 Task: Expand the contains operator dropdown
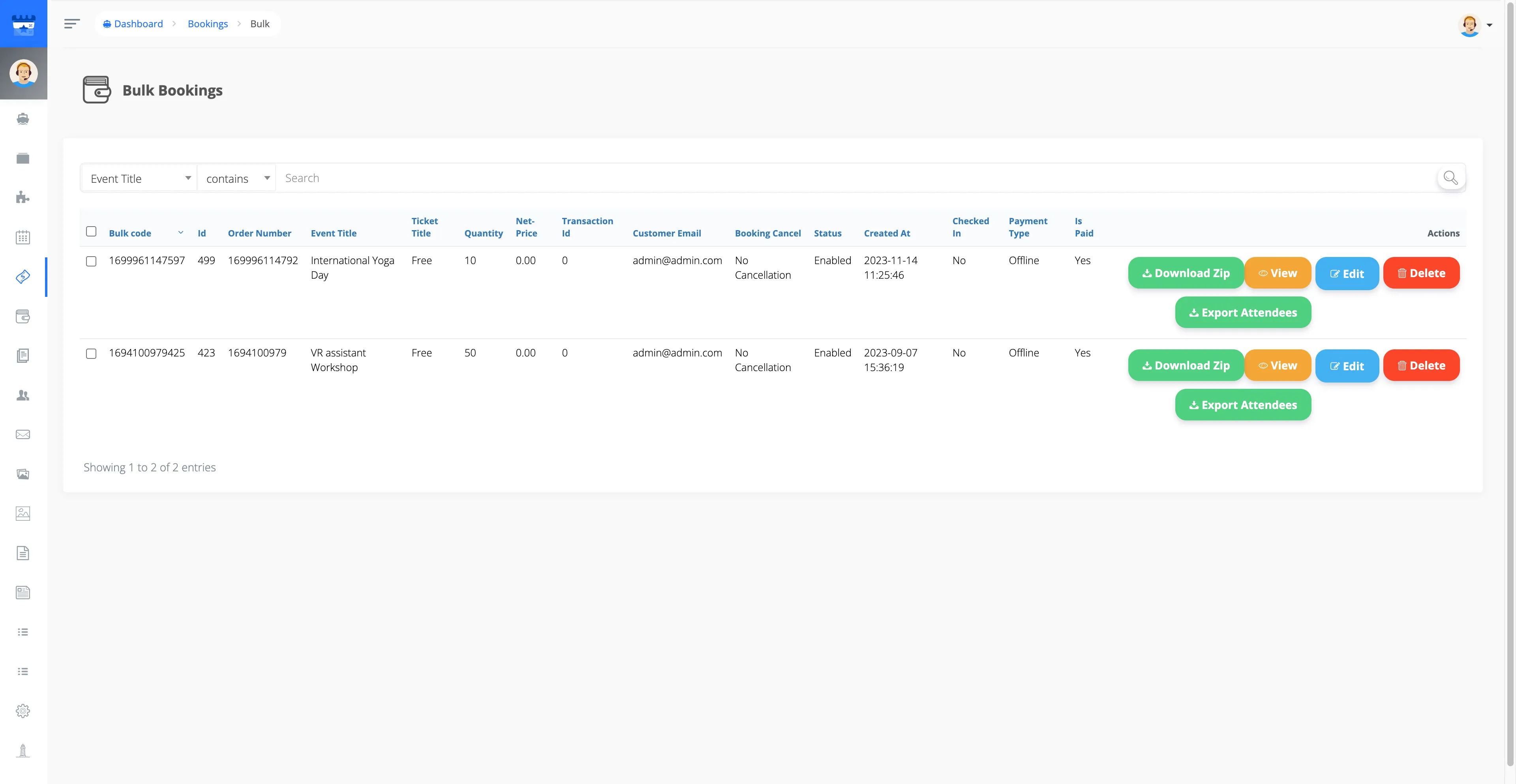[236, 178]
